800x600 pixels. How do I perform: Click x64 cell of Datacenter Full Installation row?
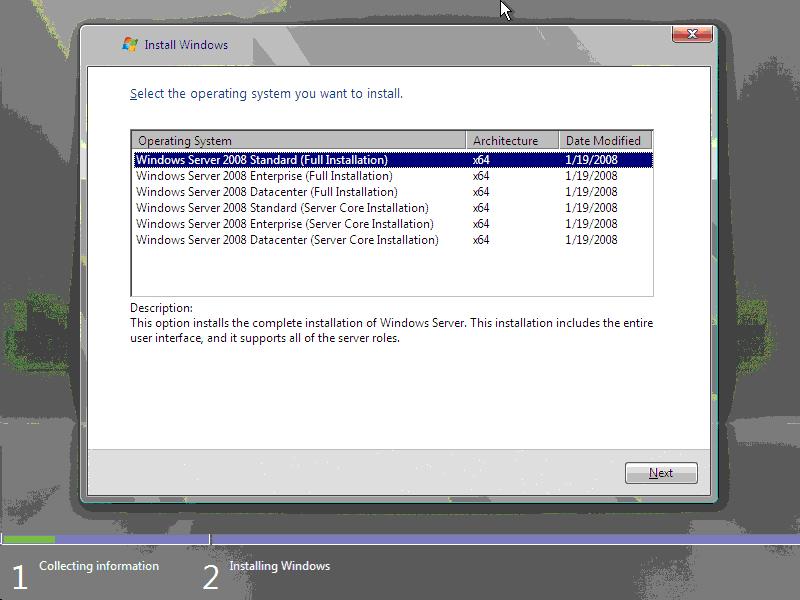tap(481, 192)
